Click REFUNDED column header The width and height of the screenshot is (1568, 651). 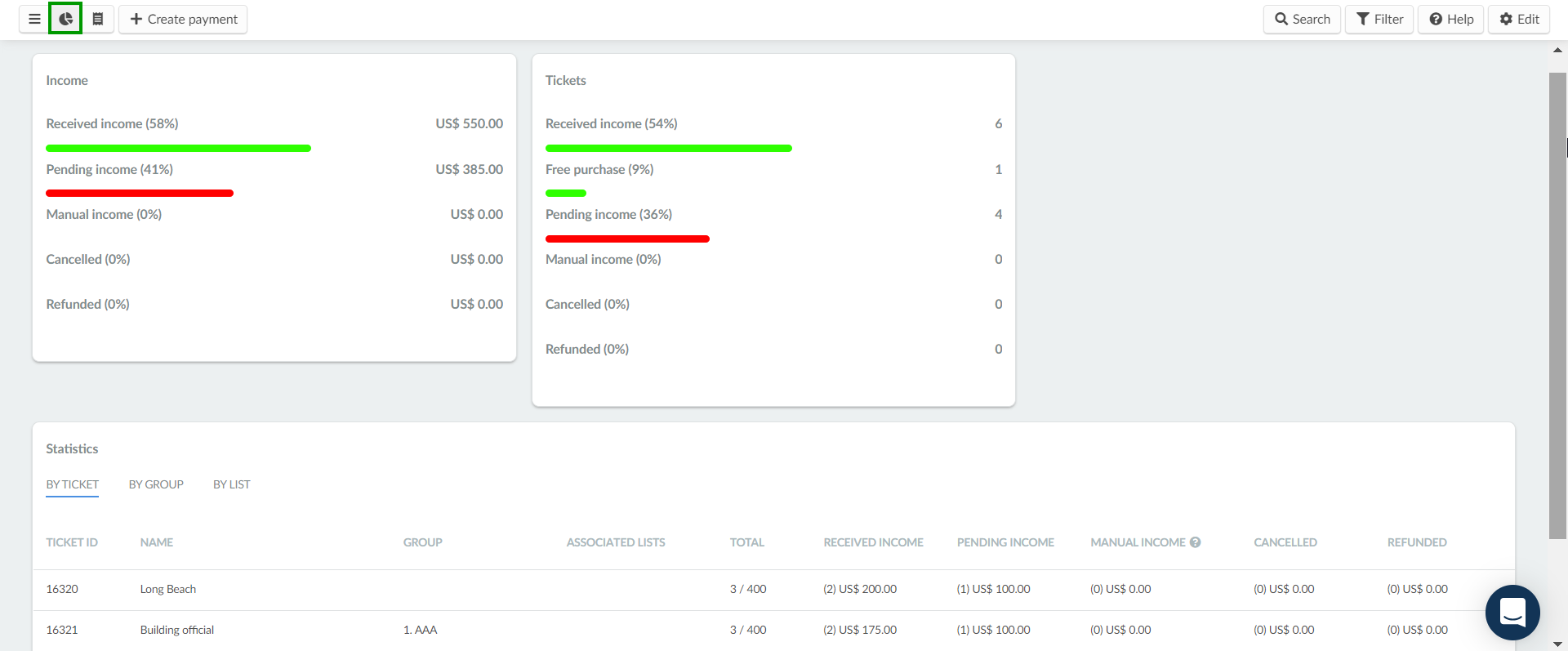(x=1417, y=542)
